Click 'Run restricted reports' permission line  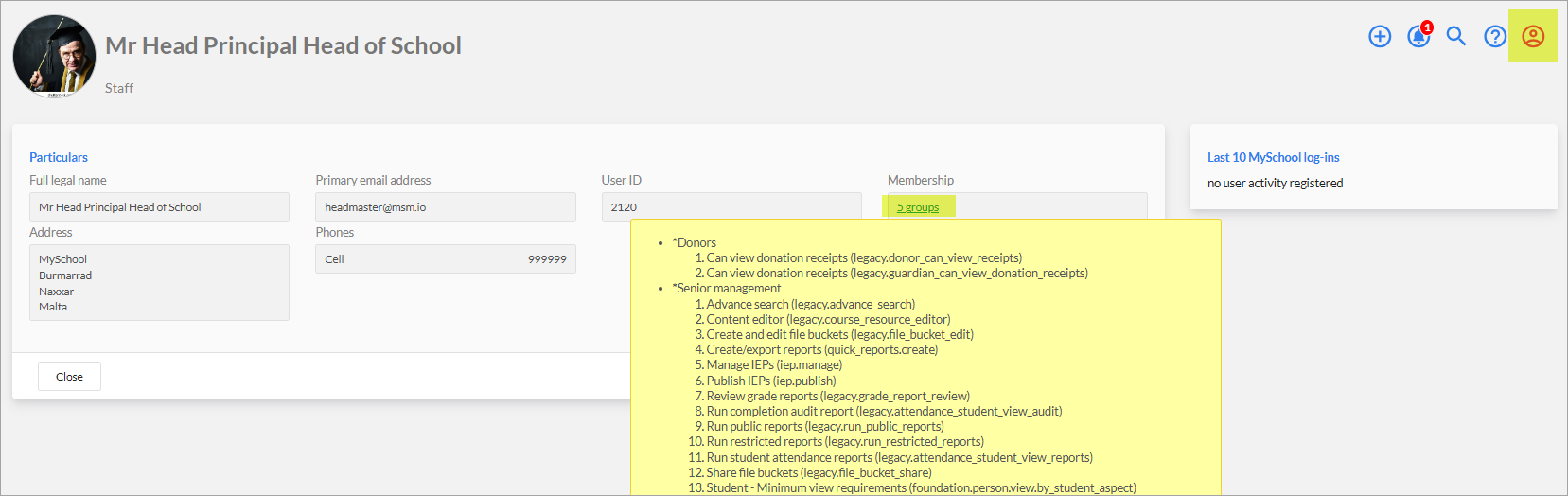pos(845,441)
